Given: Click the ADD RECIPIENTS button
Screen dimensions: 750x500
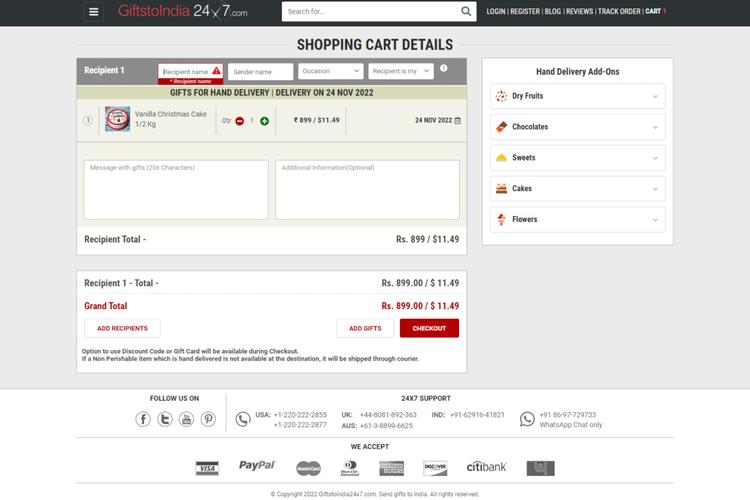Looking at the screenshot, I should (x=122, y=328).
